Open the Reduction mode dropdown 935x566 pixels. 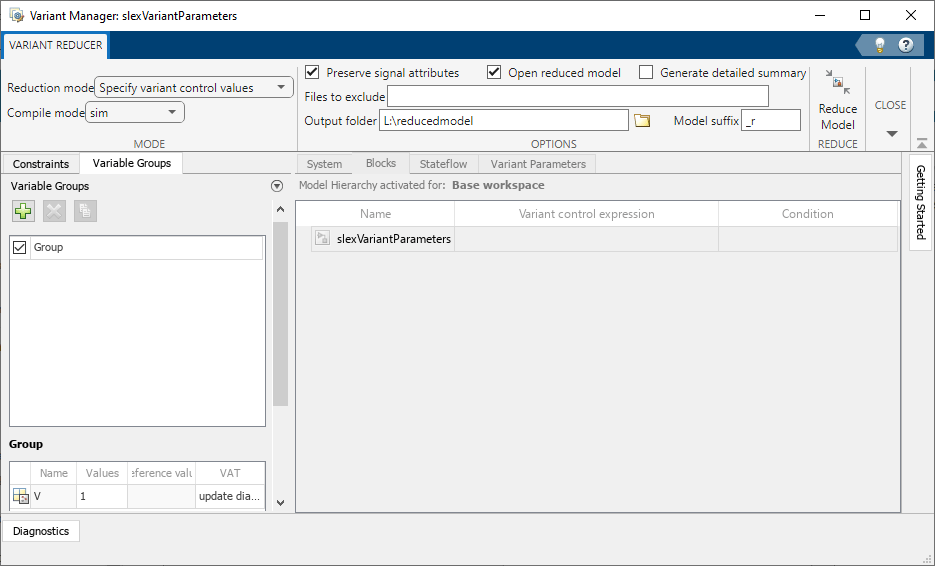tap(192, 88)
